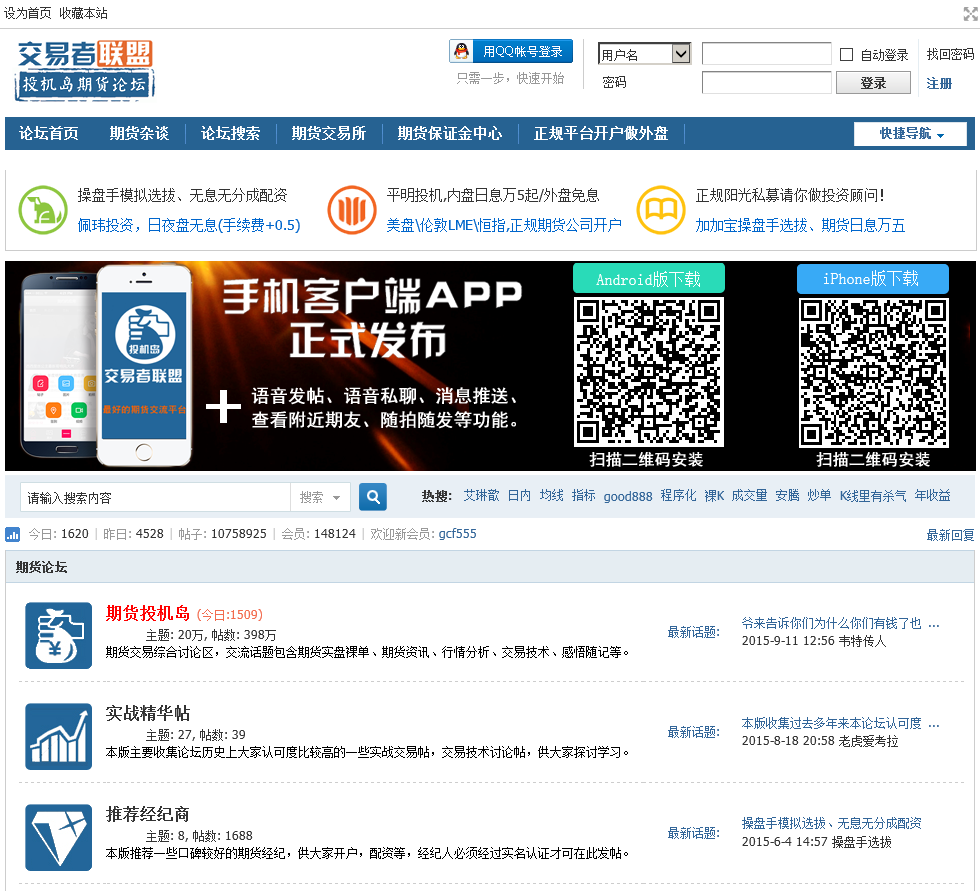The image size is (980, 891).
Task: Open 期货杂谈 in navigation bar
Action: 139,133
